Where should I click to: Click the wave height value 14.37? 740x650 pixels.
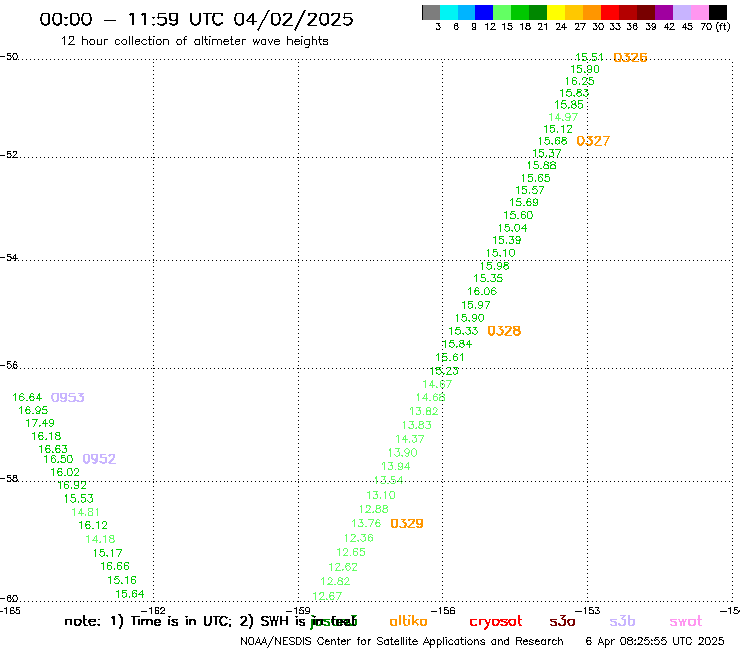point(410,439)
